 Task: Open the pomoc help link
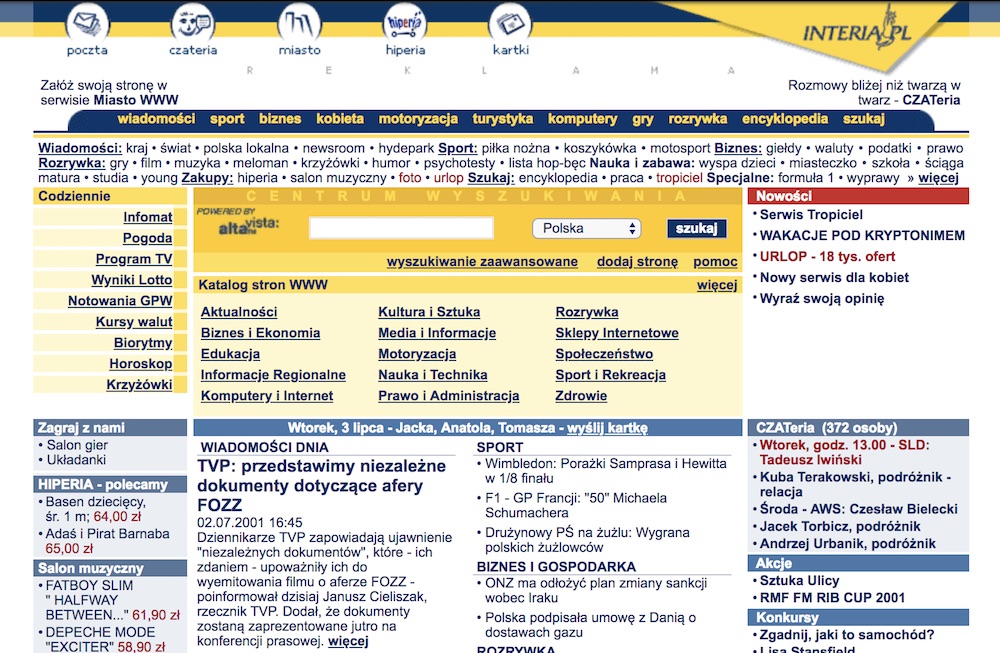click(x=716, y=261)
